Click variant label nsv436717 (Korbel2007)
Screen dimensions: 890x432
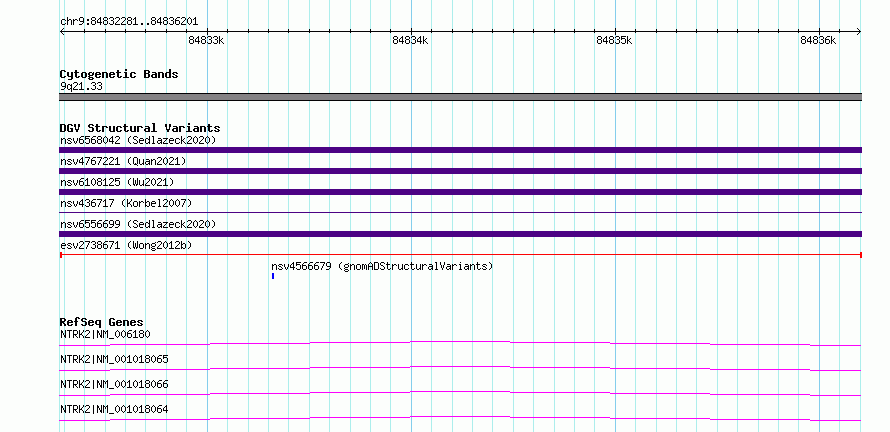[126, 203]
